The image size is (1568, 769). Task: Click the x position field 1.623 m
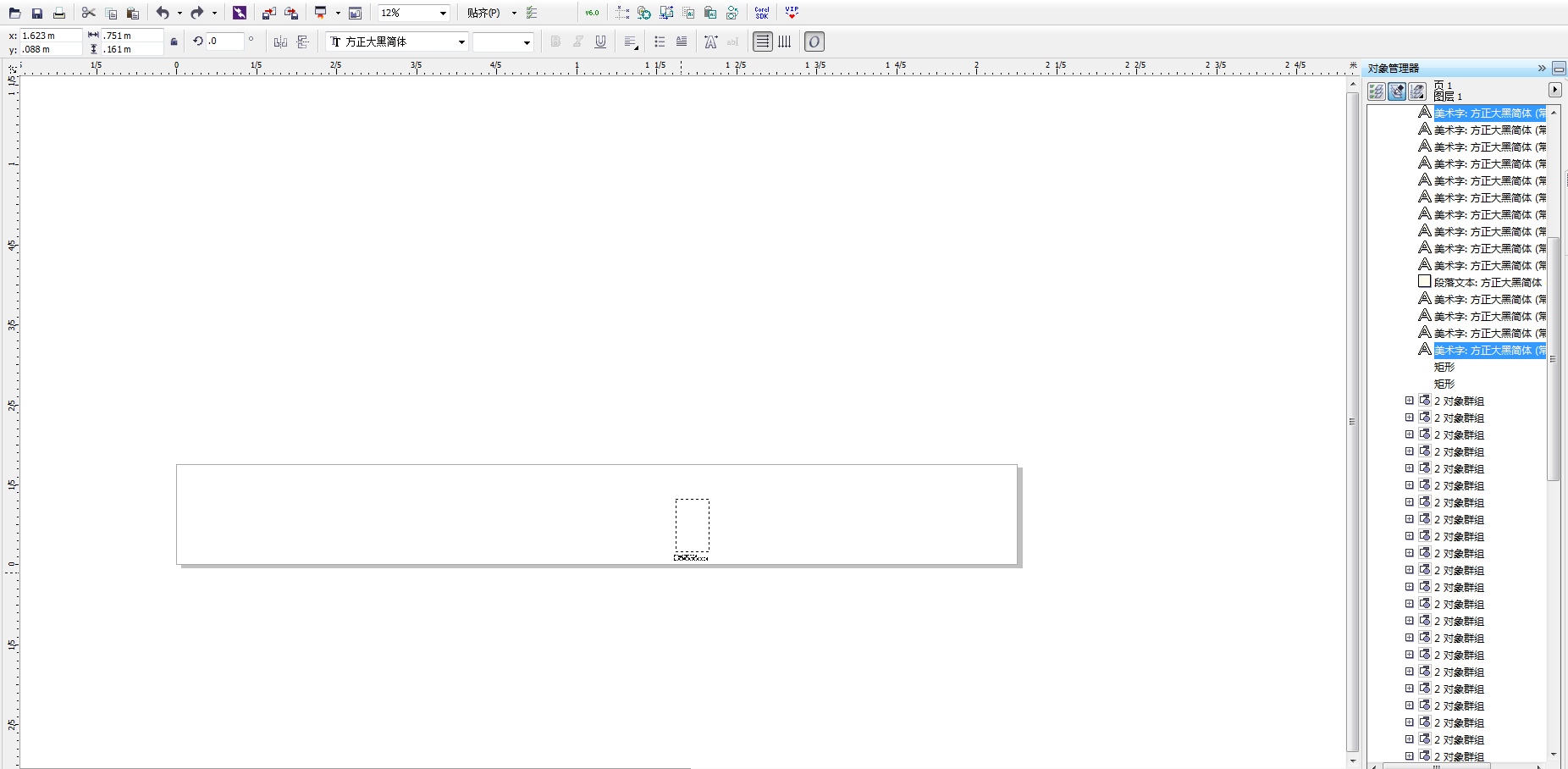click(x=51, y=36)
